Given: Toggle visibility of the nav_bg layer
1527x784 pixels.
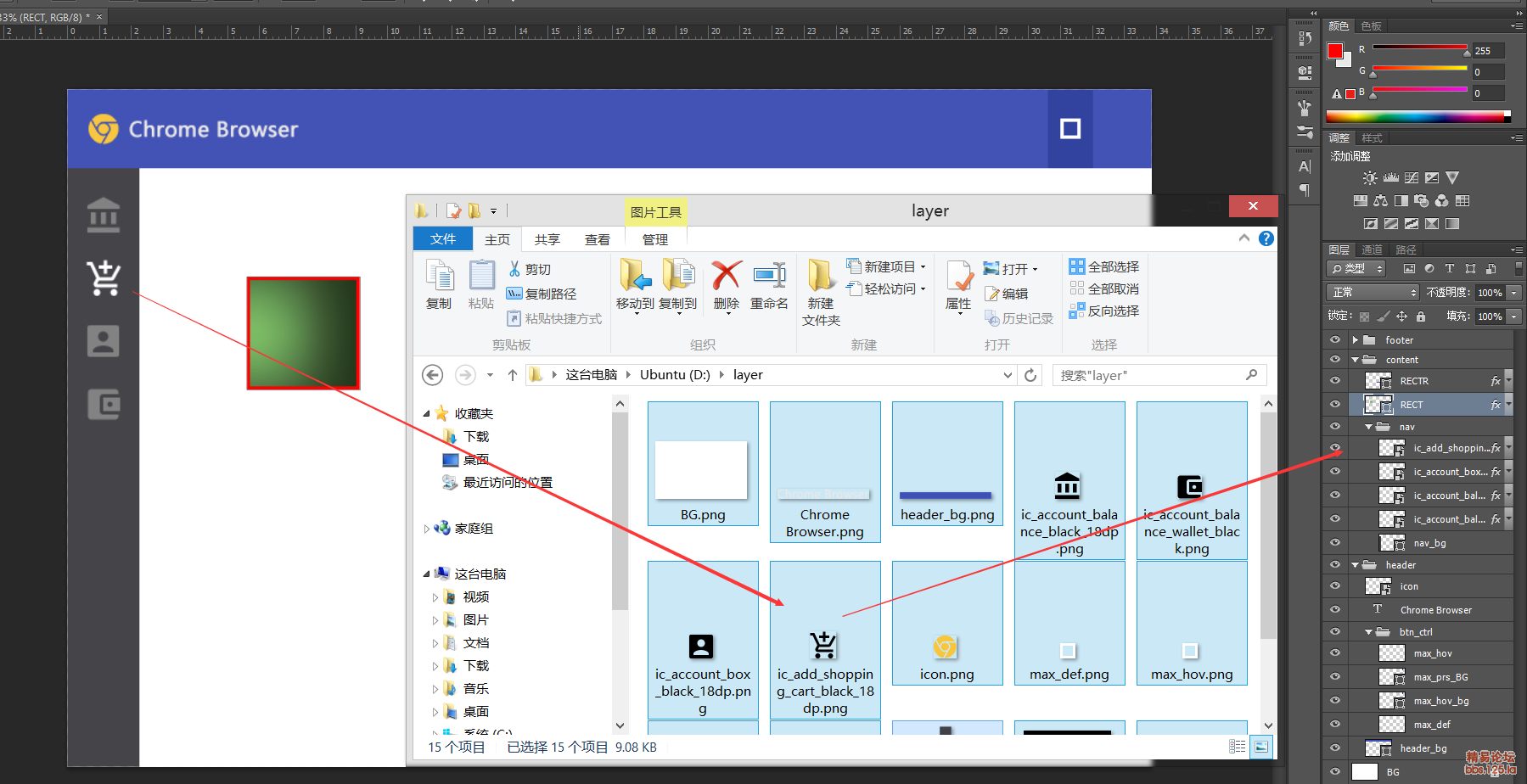Looking at the screenshot, I should click(x=1335, y=543).
